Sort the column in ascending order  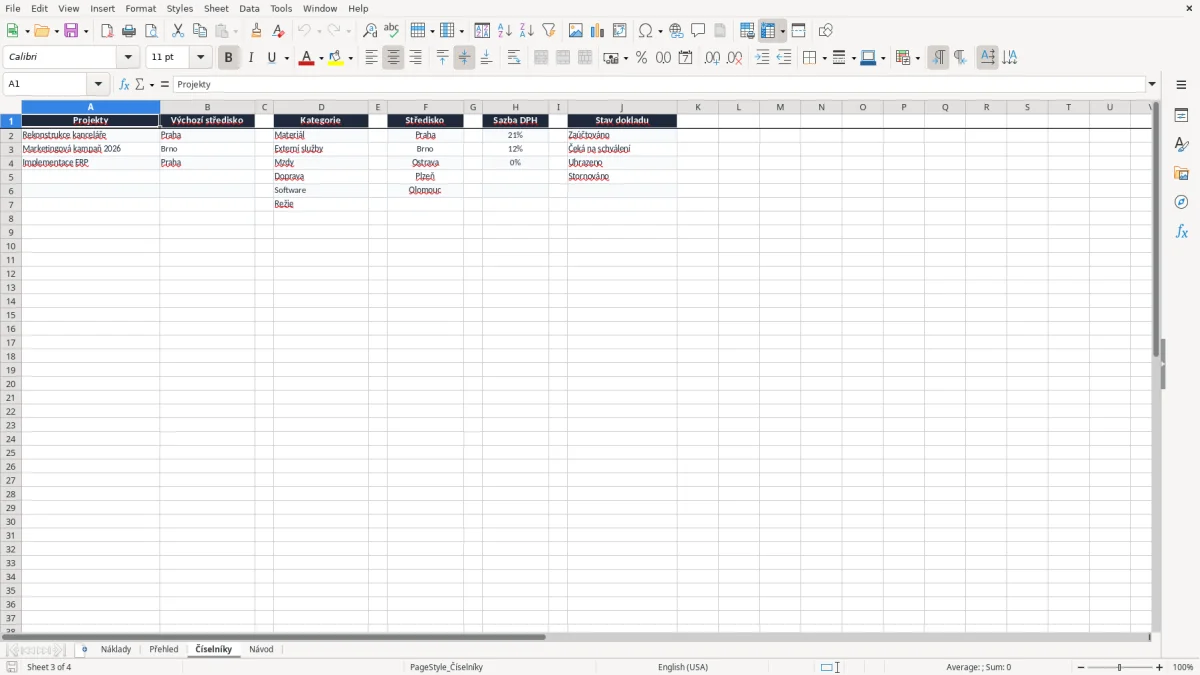coord(505,31)
